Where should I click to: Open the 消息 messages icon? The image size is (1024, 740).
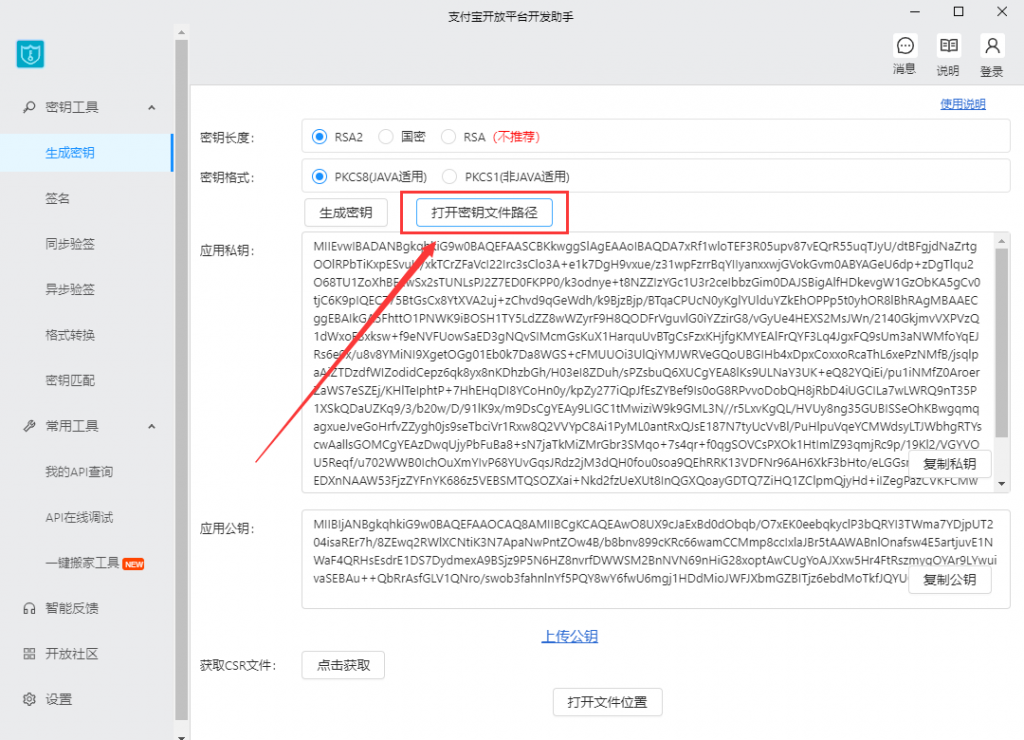click(905, 46)
